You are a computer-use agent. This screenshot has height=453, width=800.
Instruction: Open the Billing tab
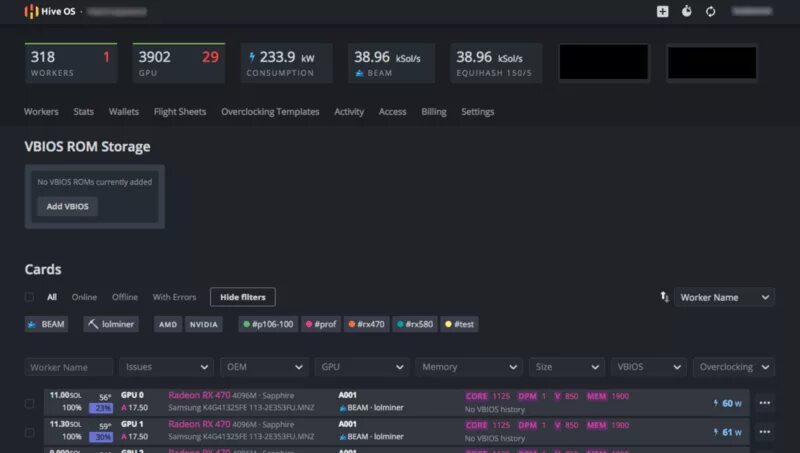pyautogui.click(x=434, y=111)
